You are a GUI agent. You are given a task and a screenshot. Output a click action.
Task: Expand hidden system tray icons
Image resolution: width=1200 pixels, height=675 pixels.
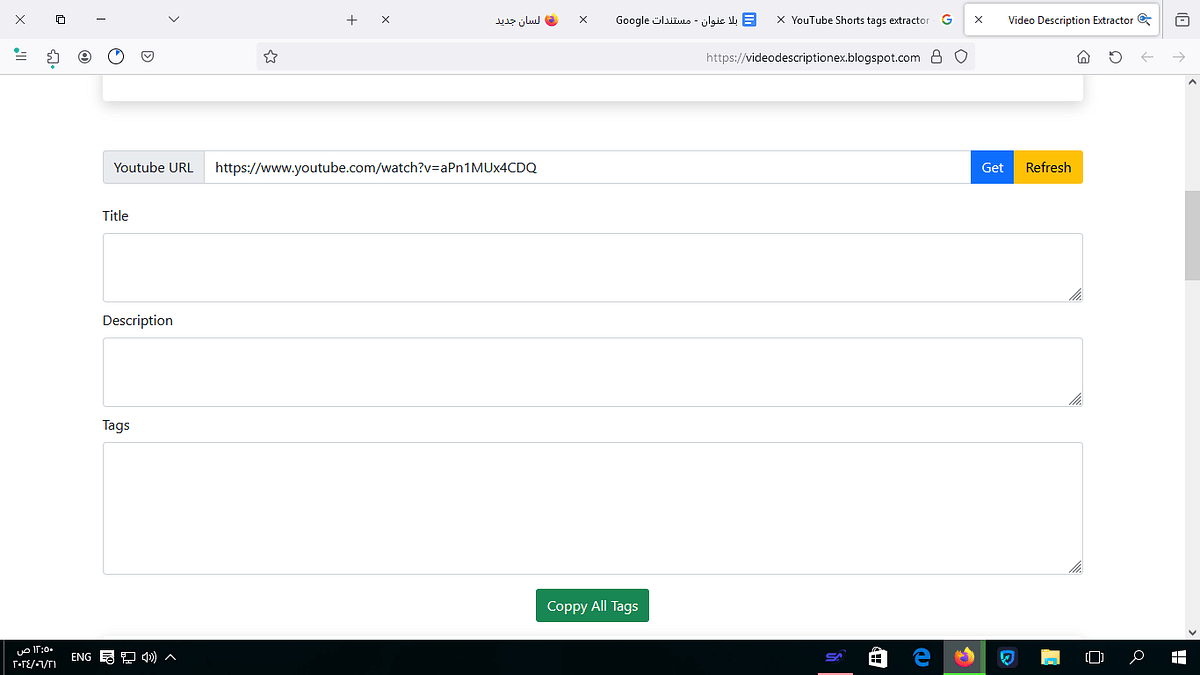click(x=170, y=657)
